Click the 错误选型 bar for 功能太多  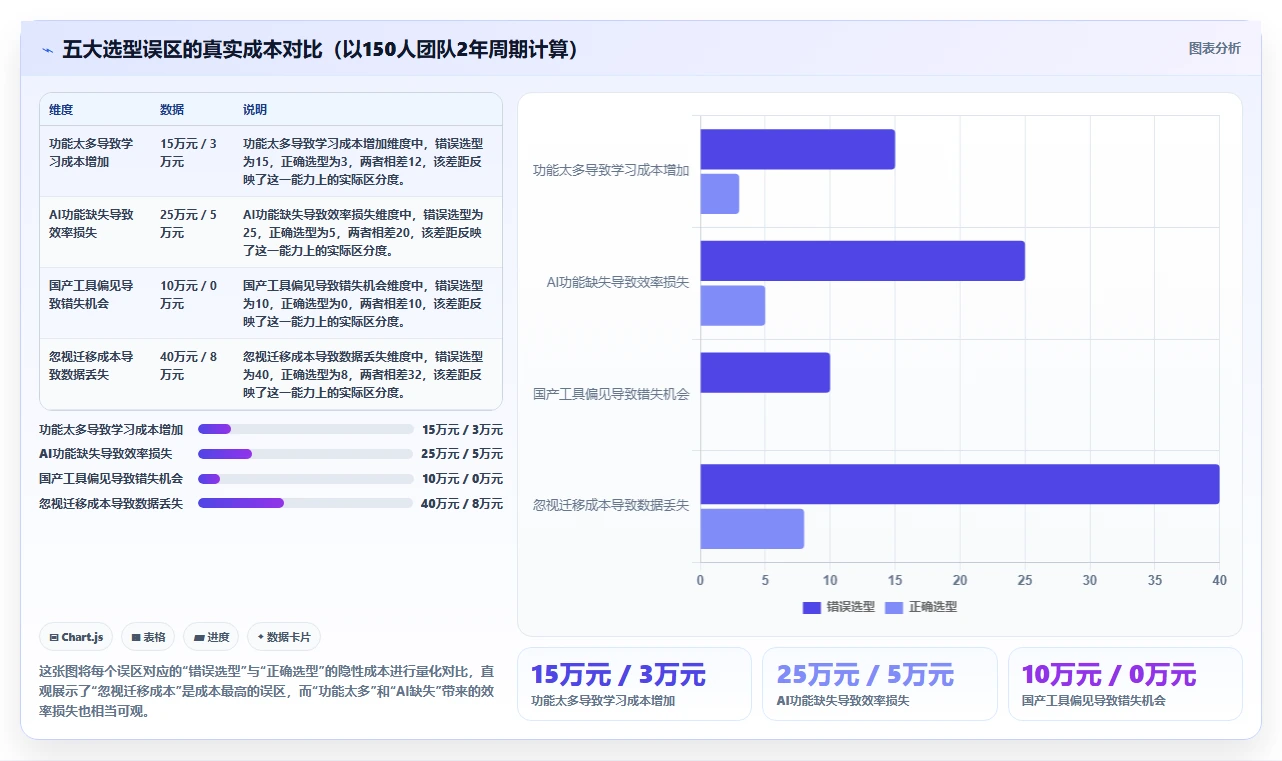pos(797,149)
